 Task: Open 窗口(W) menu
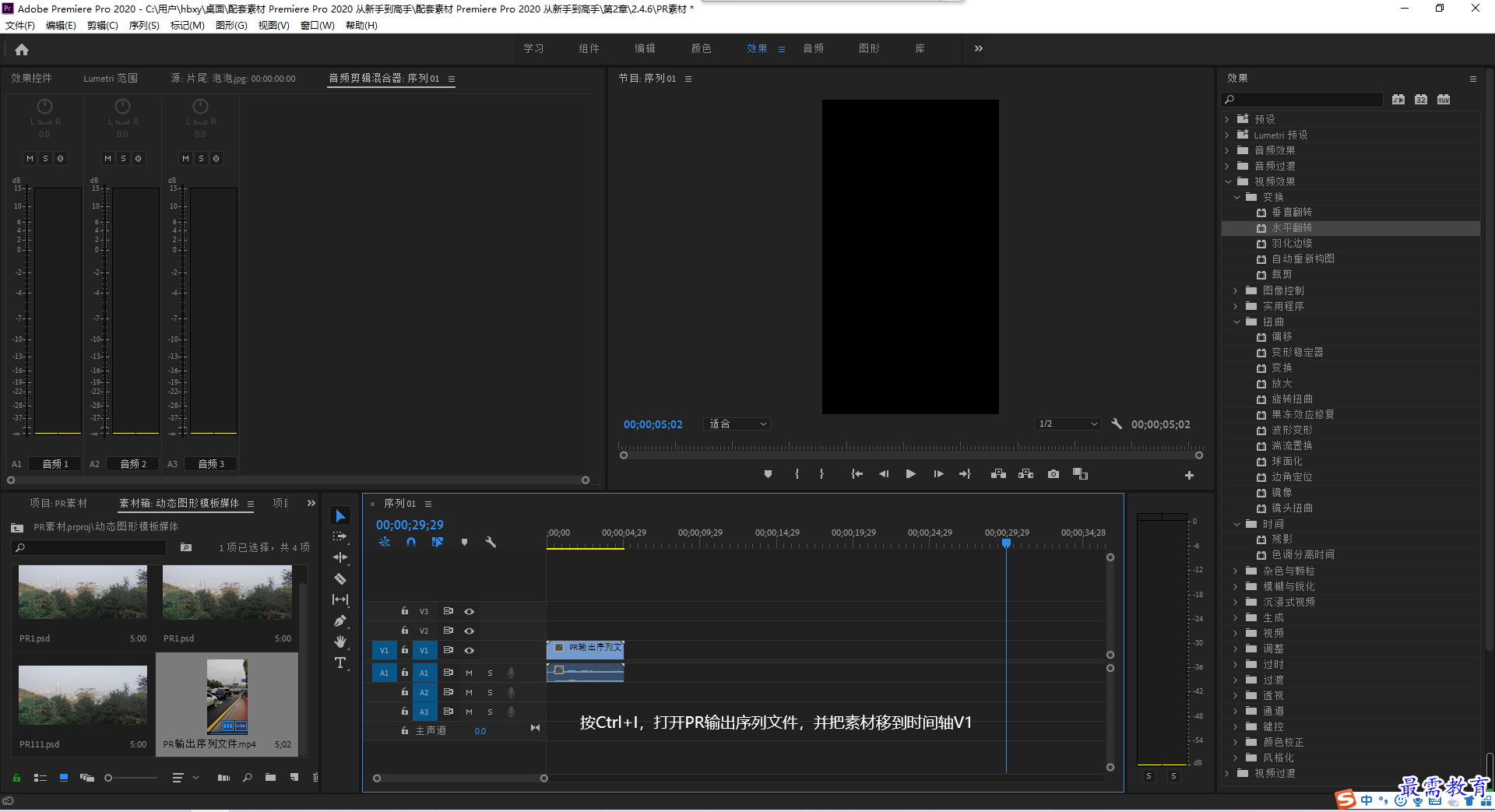[318, 26]
